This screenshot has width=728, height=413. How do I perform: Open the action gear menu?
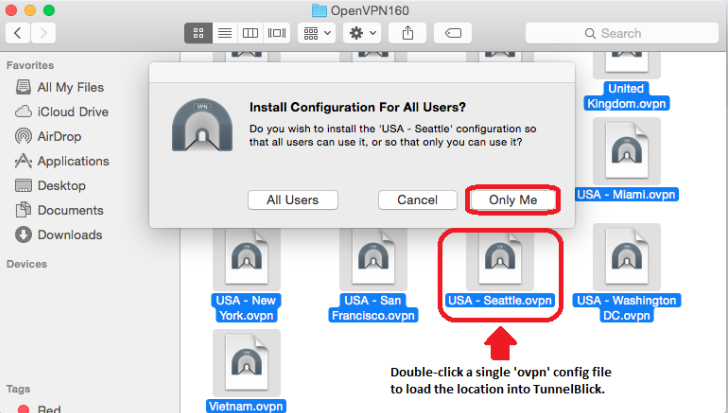click(361, 33)
